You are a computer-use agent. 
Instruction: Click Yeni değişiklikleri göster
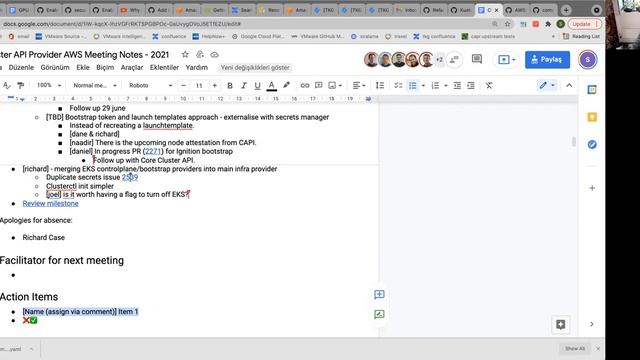coord(255,67)
